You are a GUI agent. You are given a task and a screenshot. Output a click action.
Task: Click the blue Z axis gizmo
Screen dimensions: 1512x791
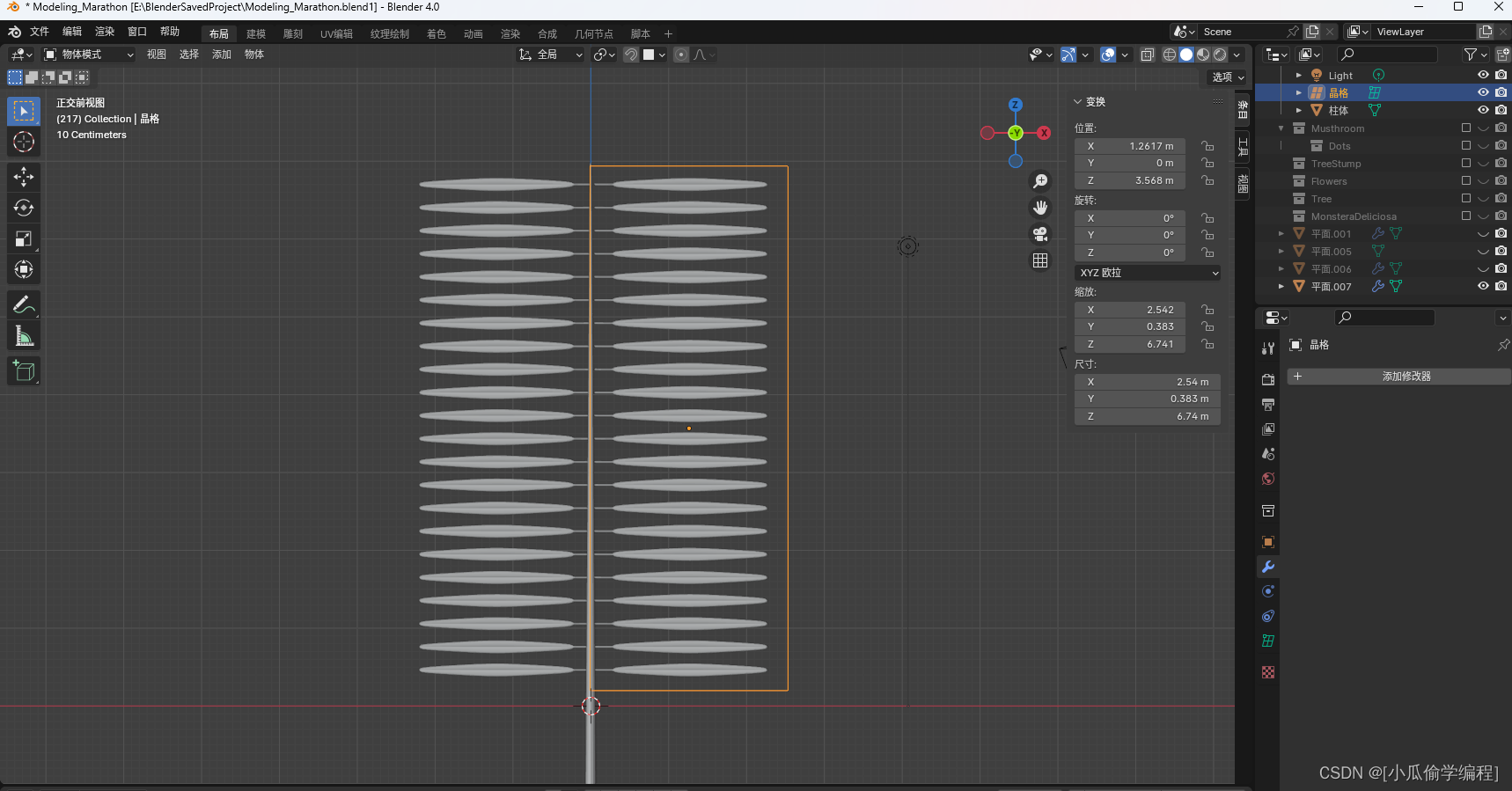click(x=1016, y=105)
